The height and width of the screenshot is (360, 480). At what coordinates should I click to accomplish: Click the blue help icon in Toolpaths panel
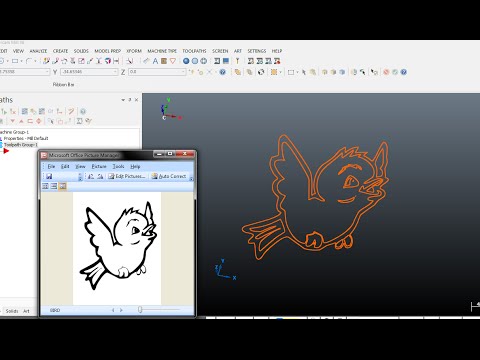coord(83,111)
